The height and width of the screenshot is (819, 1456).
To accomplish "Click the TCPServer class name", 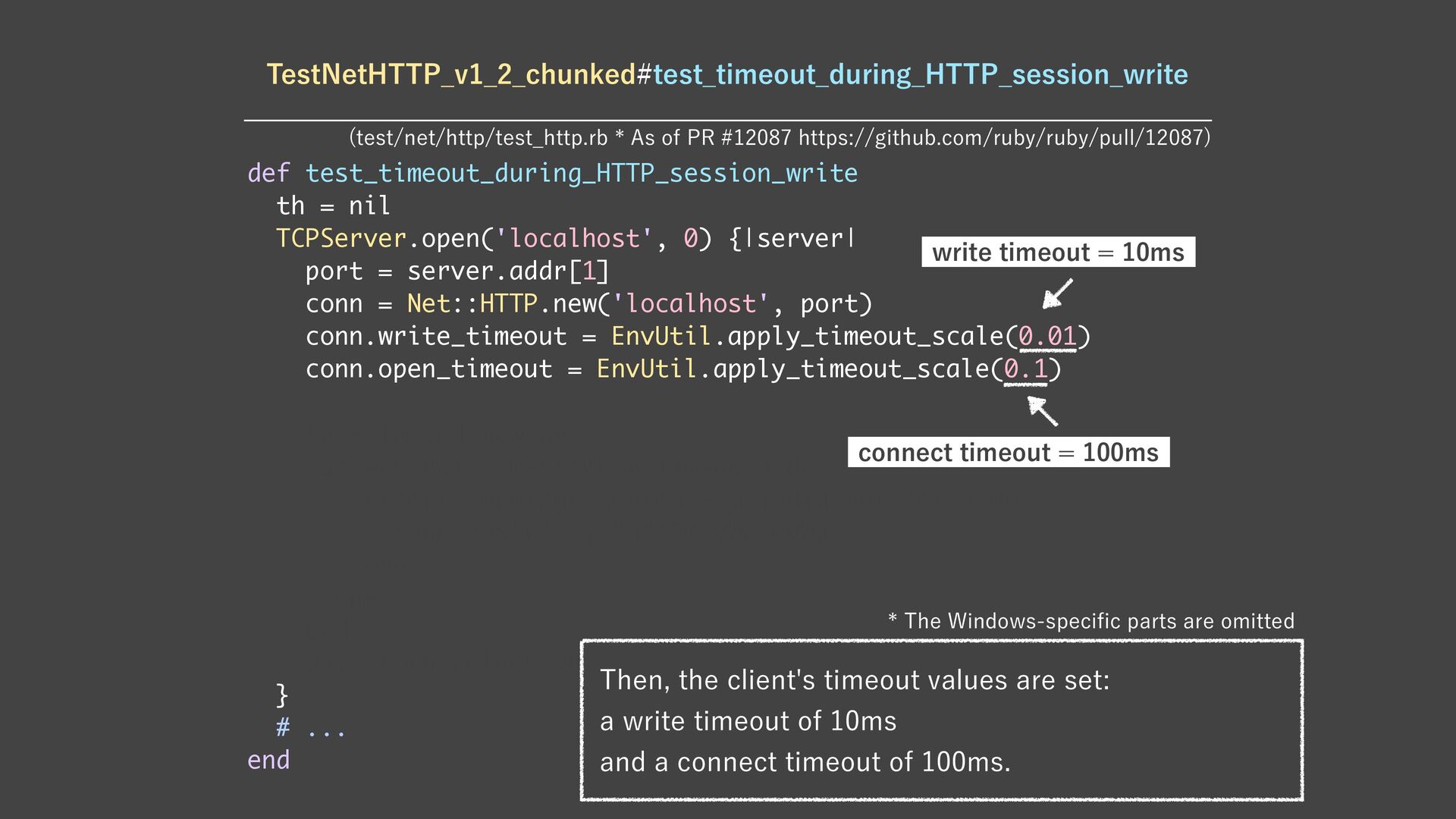I will pos(341,239).
